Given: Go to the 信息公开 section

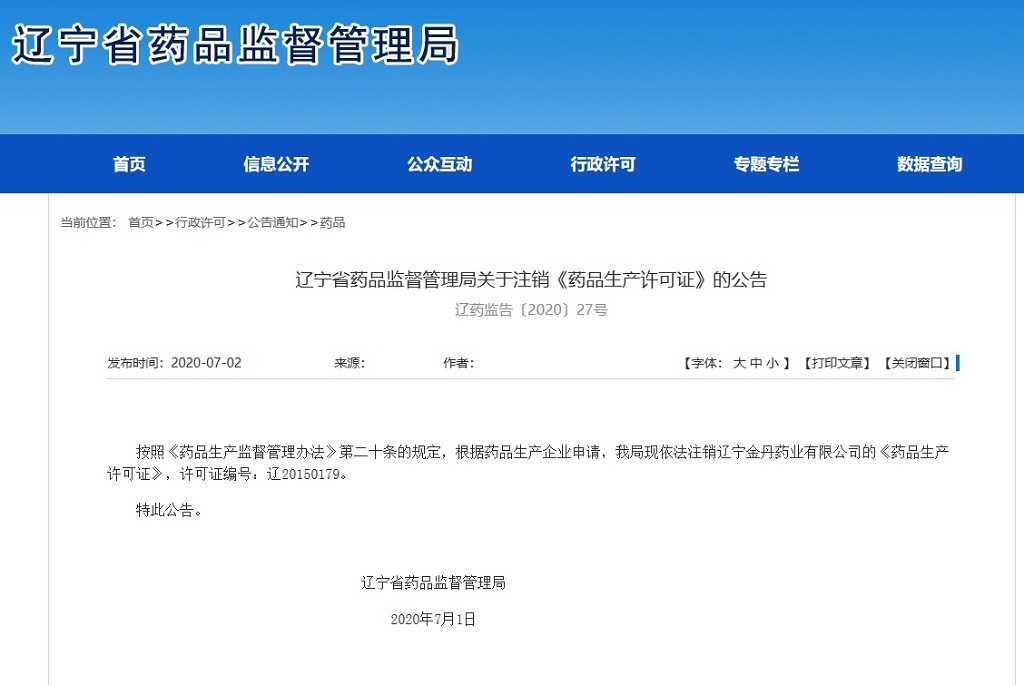Looking at the screenshot, I should pos(276,164).
